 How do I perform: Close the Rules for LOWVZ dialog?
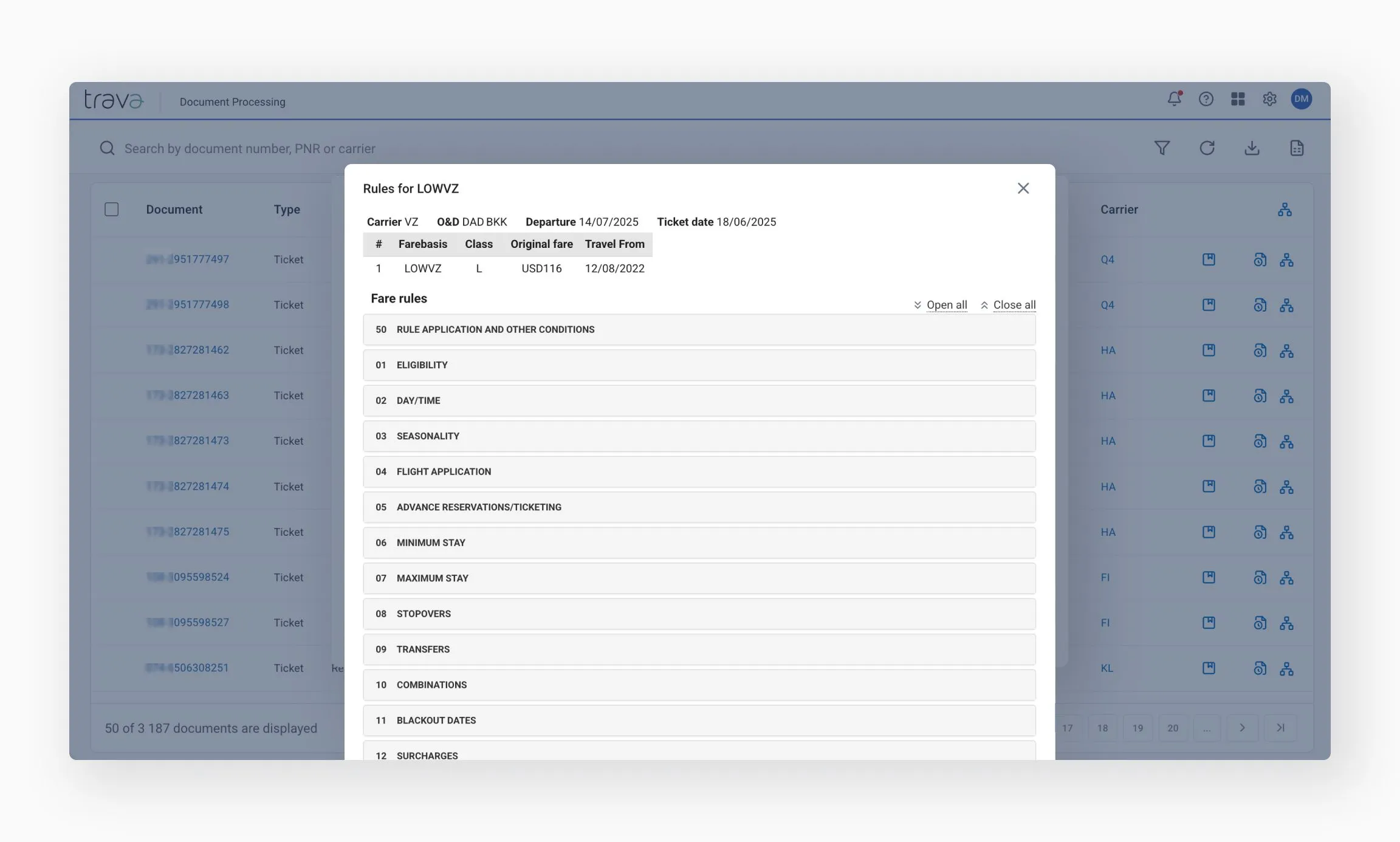pyautogui.click(x=1023, y=188)
